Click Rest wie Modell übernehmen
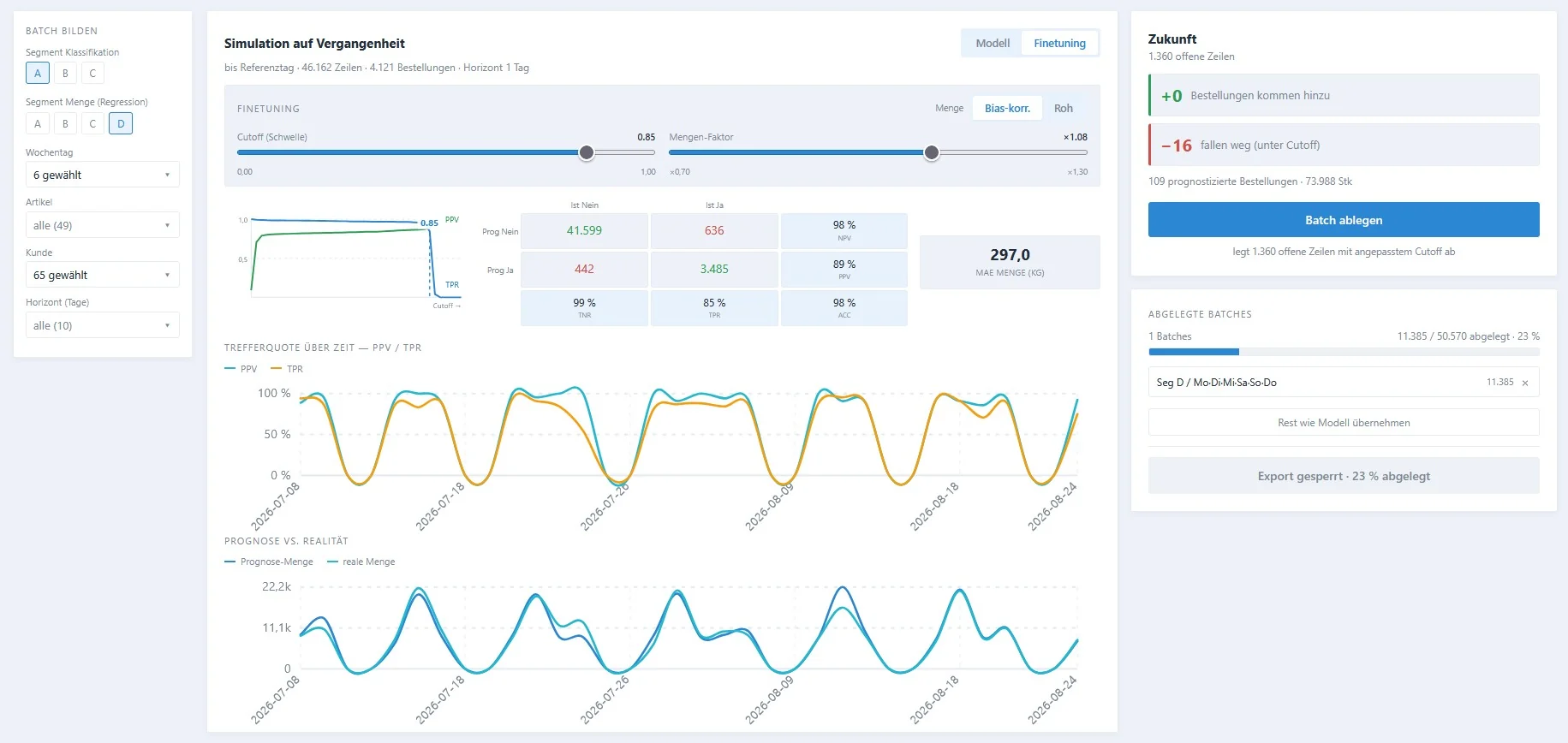The width and height of the screenshot is (1568, 743). pyautogui.click(x=1344, y=423)
